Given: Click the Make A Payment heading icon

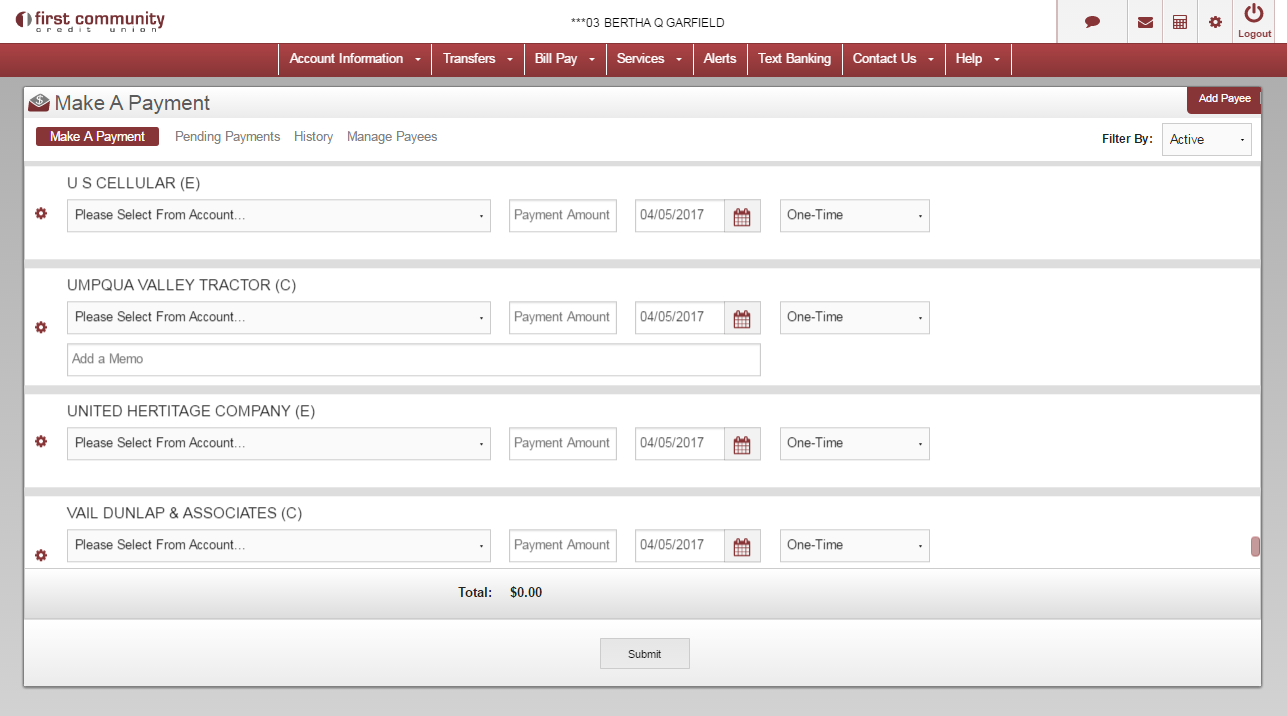Looking at the screenshot, I should point(39,103).
